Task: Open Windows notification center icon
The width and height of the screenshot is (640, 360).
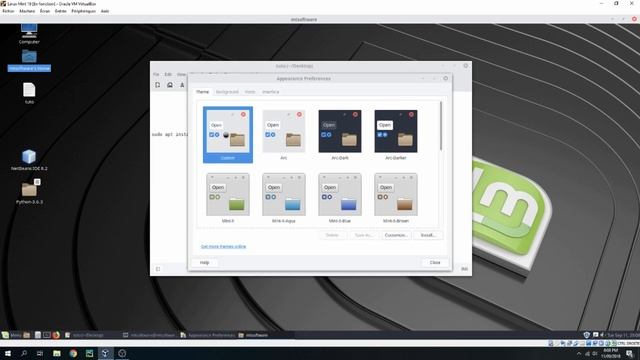Action: [629, 354]
